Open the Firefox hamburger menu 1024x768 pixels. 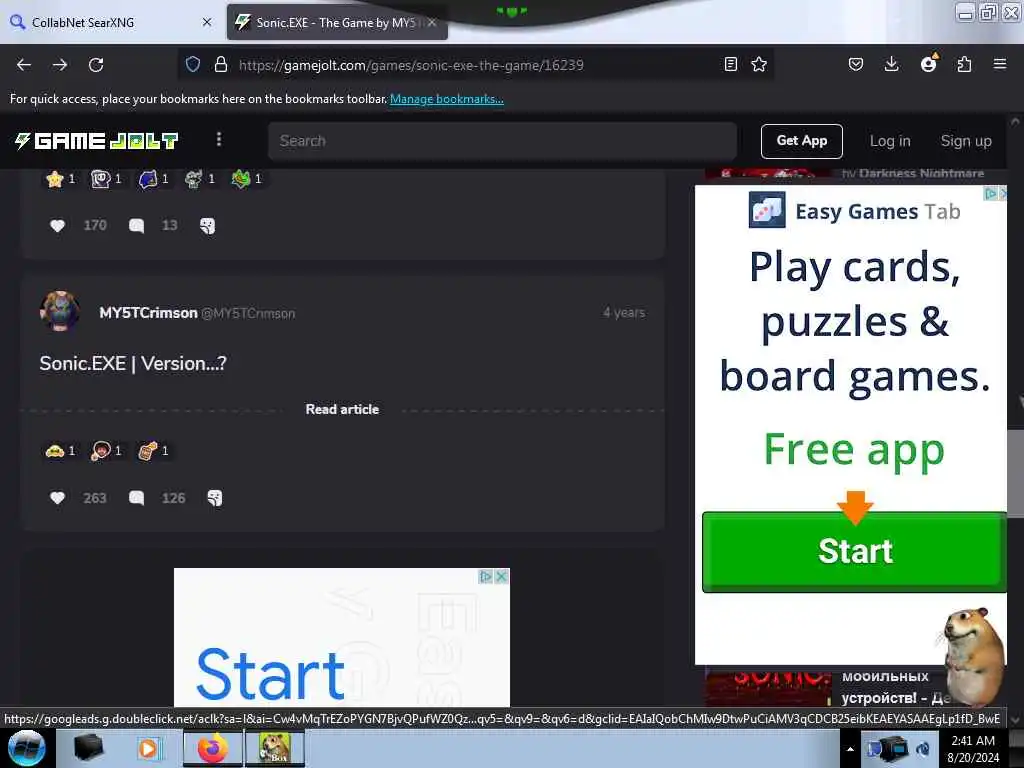pos(1000,64)
